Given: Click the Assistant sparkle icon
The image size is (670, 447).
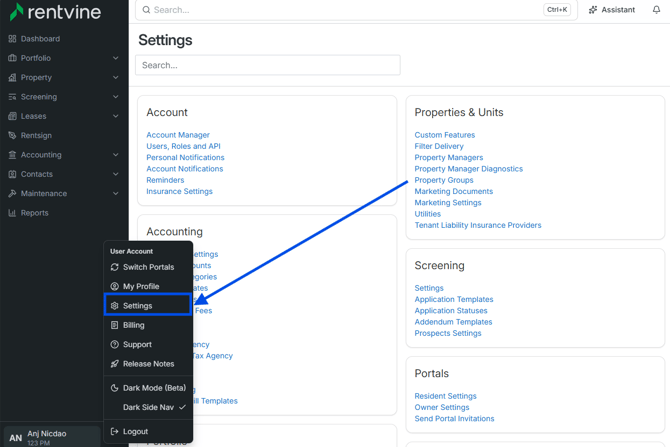Looking at the screenshot, I should tap(593, 10).
